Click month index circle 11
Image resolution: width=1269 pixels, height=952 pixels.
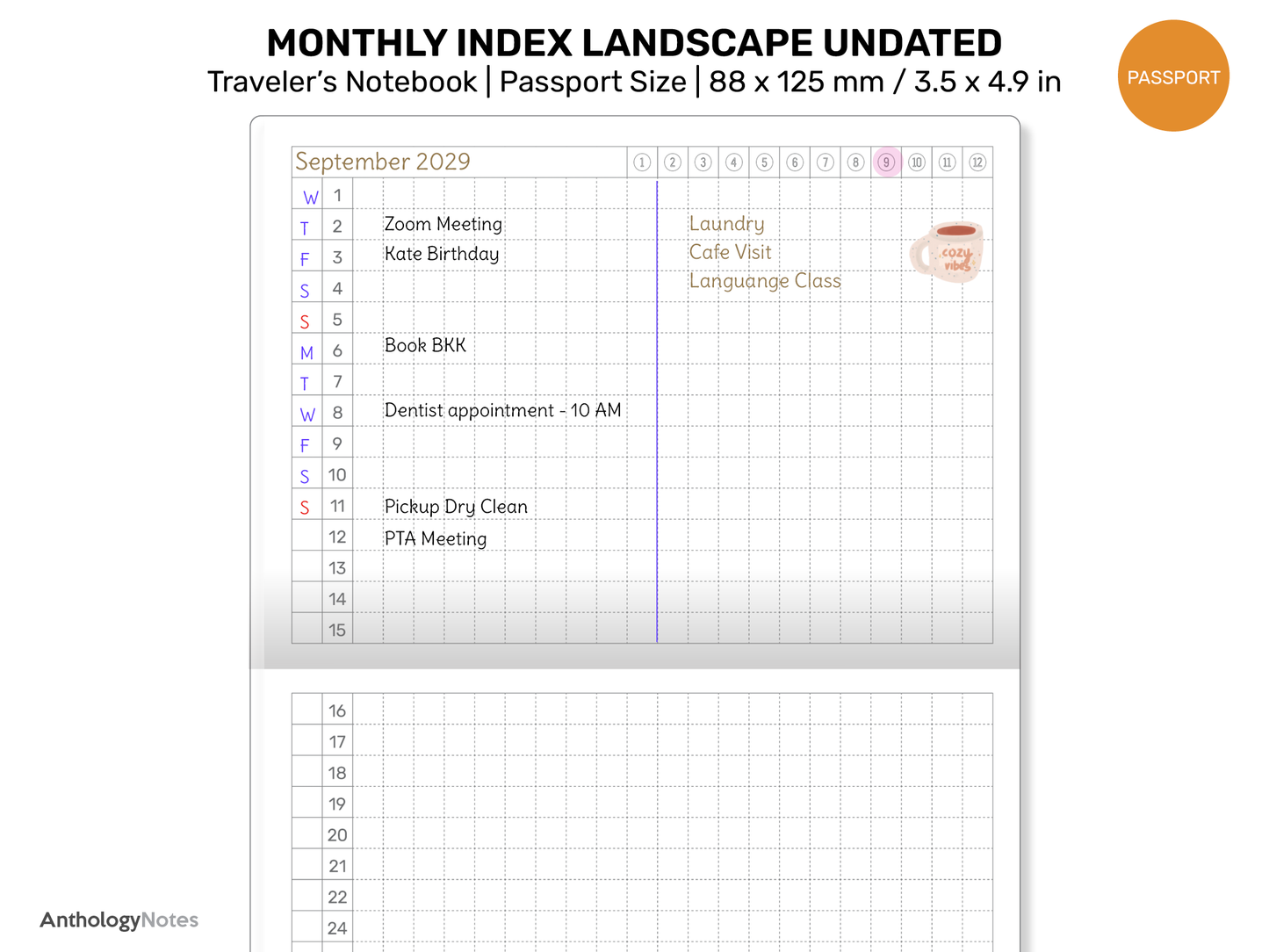pos(947,162)
